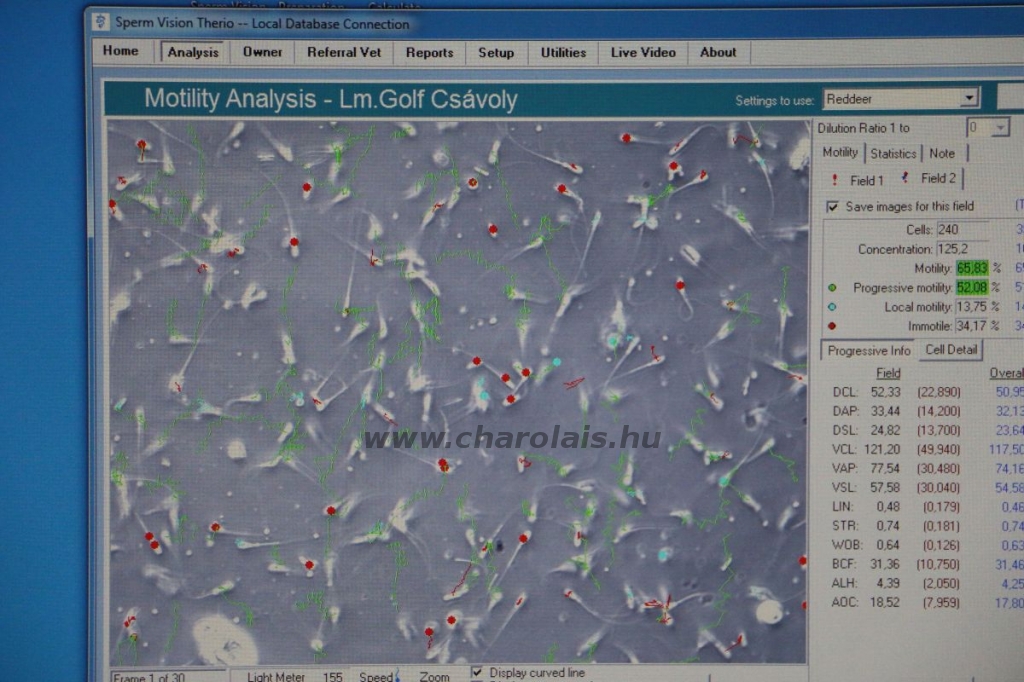Switch to the Statistics tab
Viewport: 1024px width, 682px height.
click(x=893, y=153)
